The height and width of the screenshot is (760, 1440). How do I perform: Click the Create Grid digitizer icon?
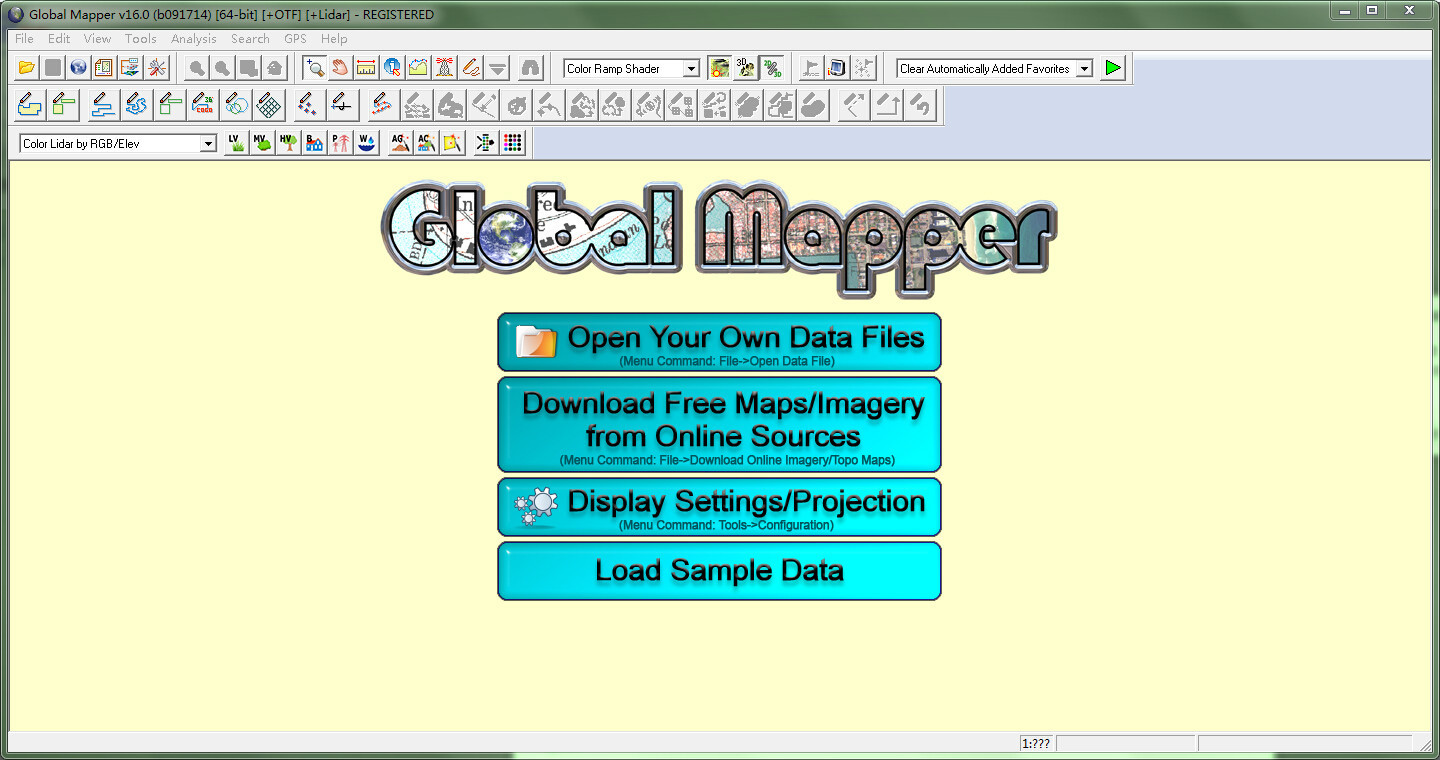(x=268, y=105)
